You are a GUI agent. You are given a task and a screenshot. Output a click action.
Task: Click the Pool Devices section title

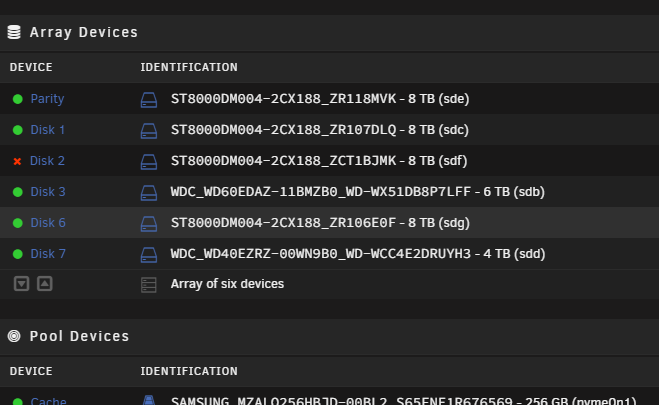(x=79, y=336)
